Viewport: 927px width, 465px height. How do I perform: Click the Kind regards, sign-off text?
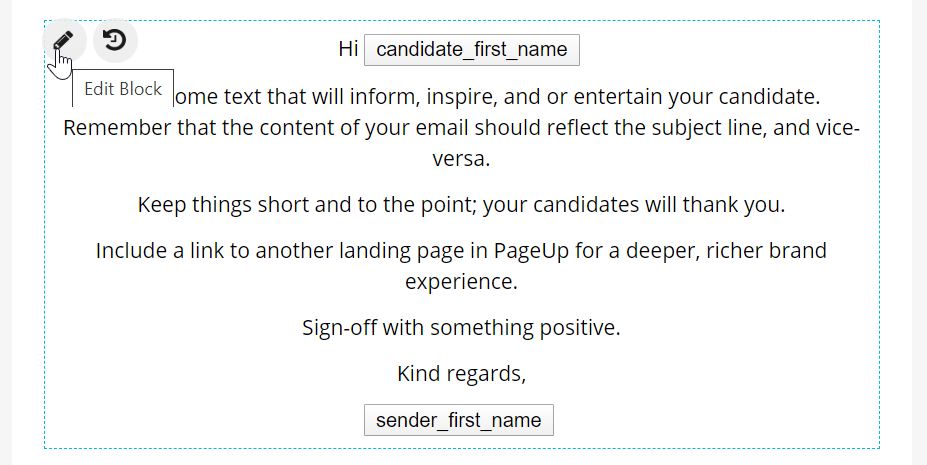coord(461,374)
